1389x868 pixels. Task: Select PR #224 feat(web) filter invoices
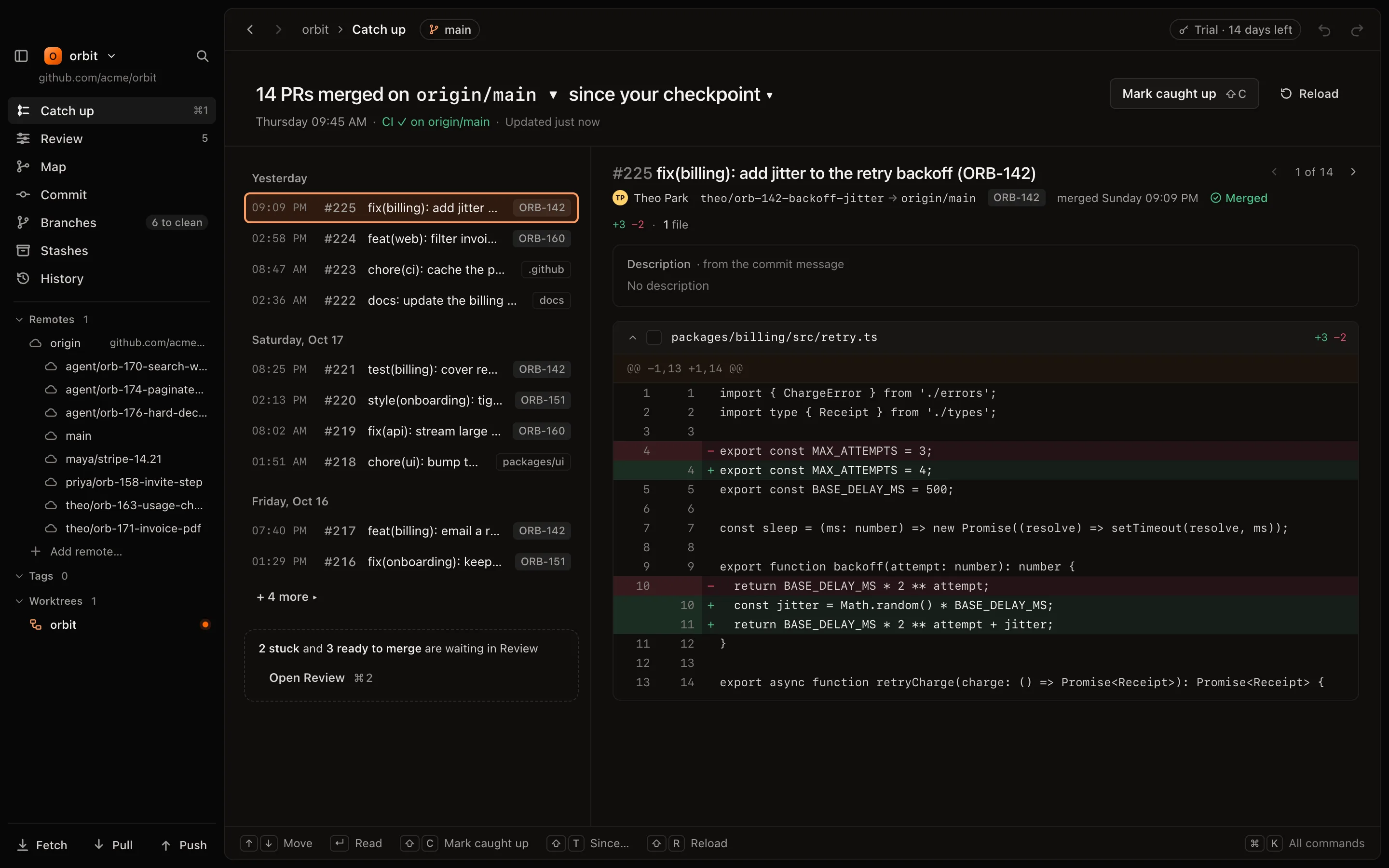pos(411,239)
